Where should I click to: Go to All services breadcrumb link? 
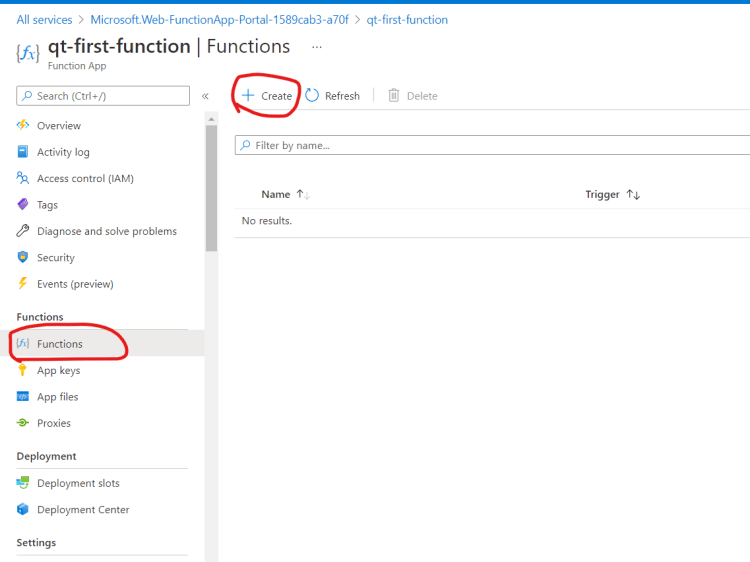(44, 20)
